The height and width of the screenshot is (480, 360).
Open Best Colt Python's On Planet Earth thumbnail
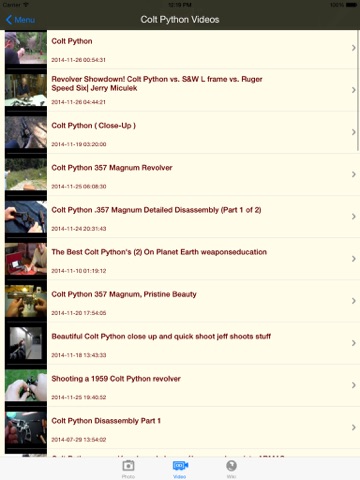(26, 259)
